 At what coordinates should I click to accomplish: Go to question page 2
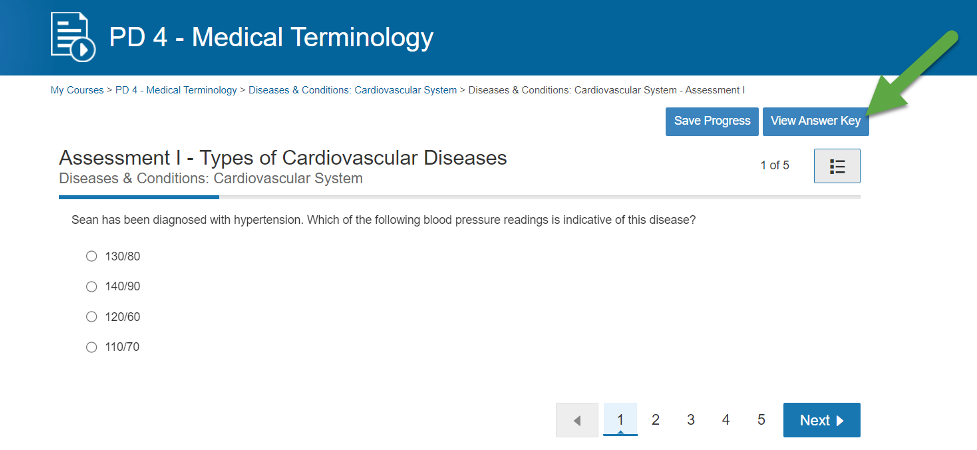[656, 420]
